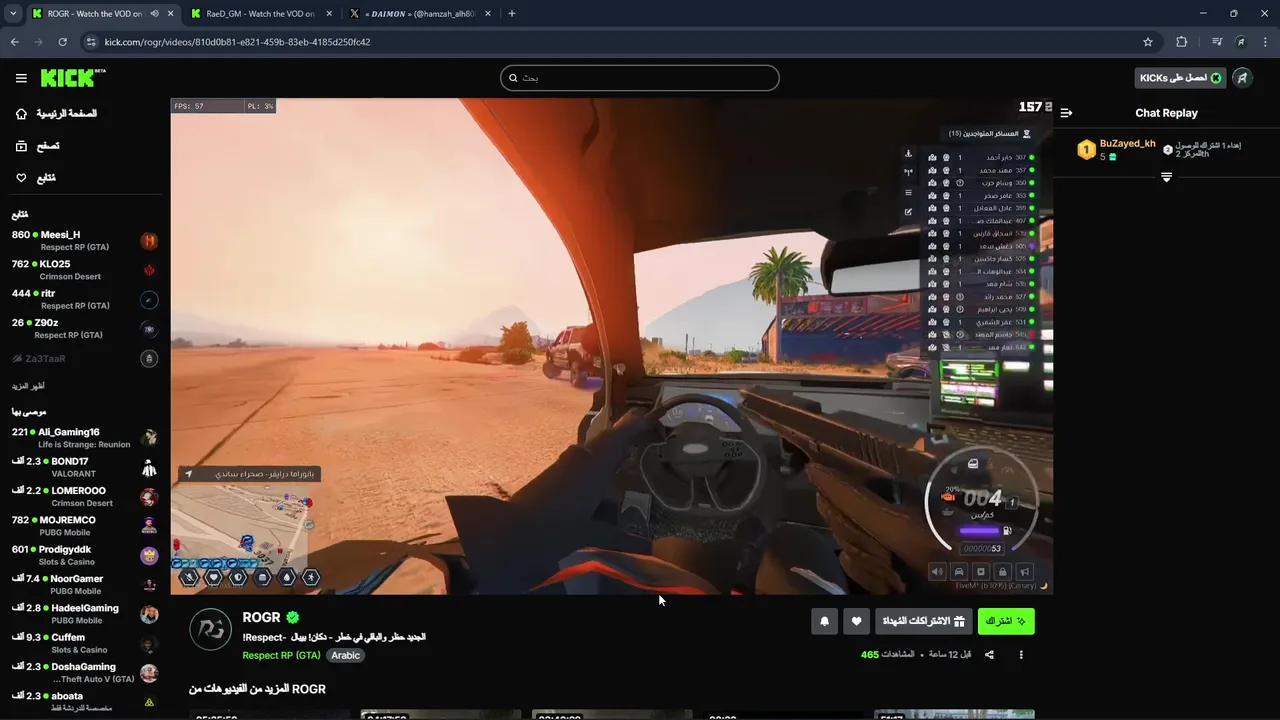Open recommended channel BOND17
Screen dimensions: 1280x720
pos(85,467)
